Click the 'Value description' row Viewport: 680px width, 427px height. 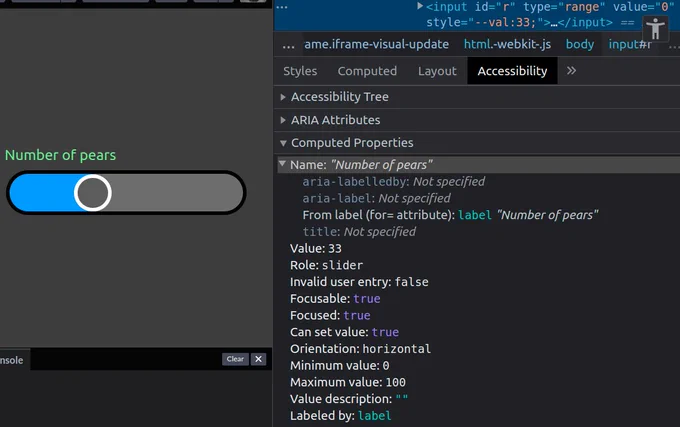349,399
